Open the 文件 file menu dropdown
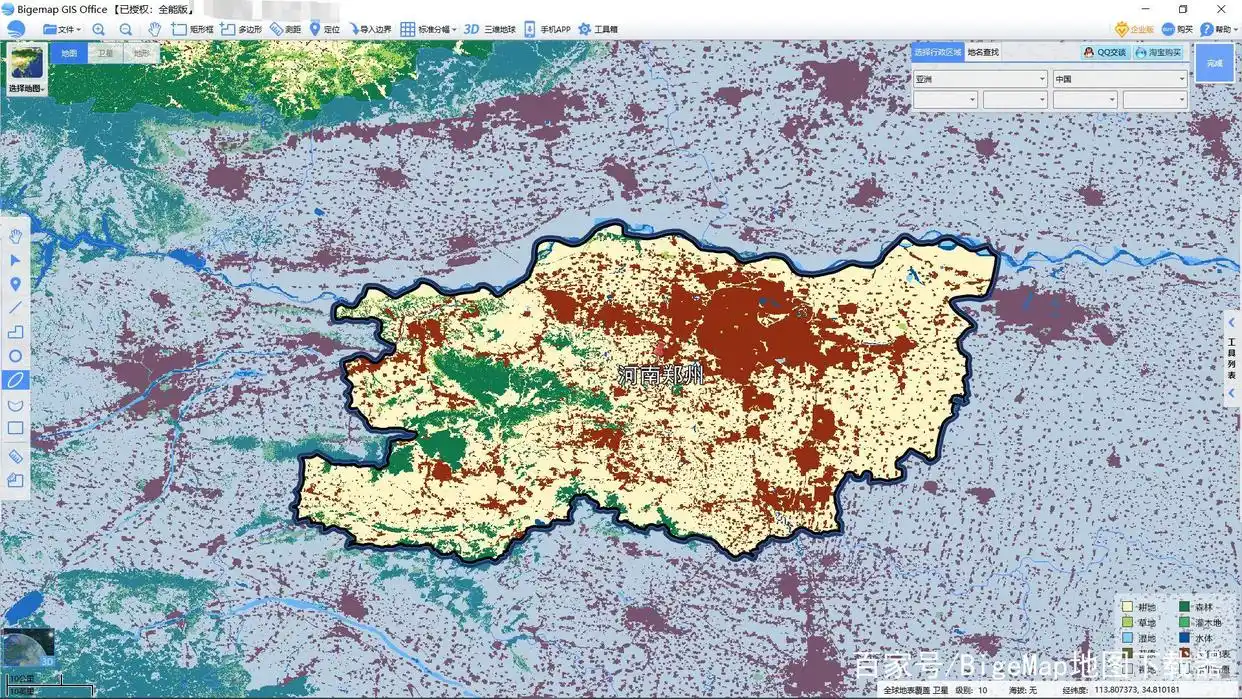Image resolution: width=1242 pixels, height=699 pixels. [60, 29]
